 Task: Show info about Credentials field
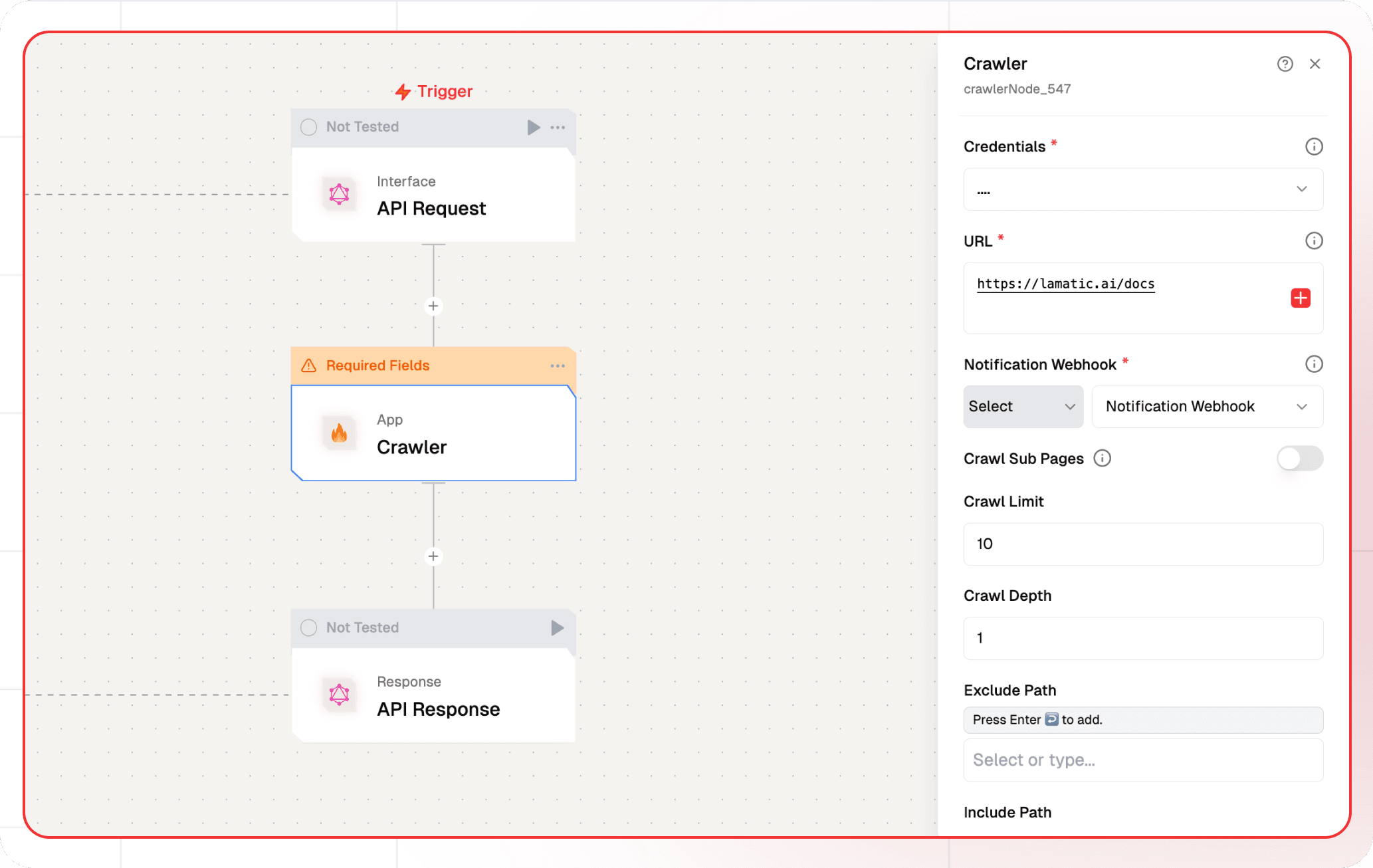point(1314,147)
